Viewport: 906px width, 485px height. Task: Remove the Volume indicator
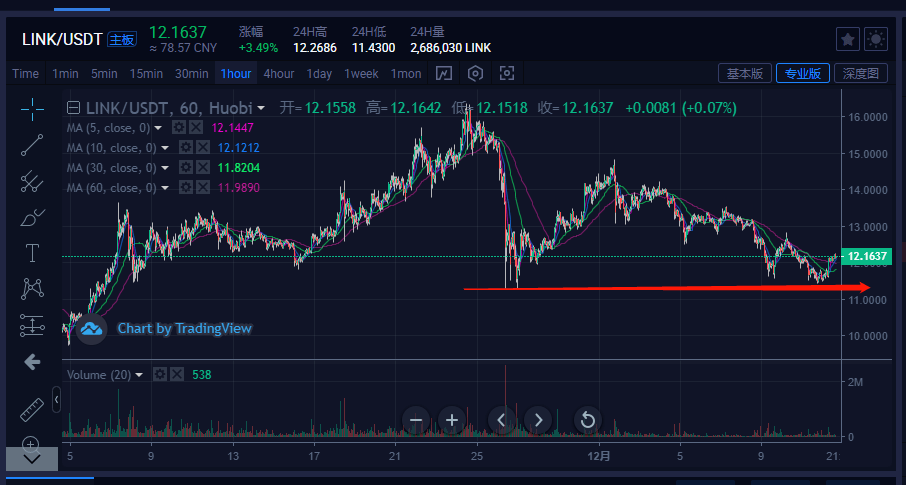coord(177,375)
